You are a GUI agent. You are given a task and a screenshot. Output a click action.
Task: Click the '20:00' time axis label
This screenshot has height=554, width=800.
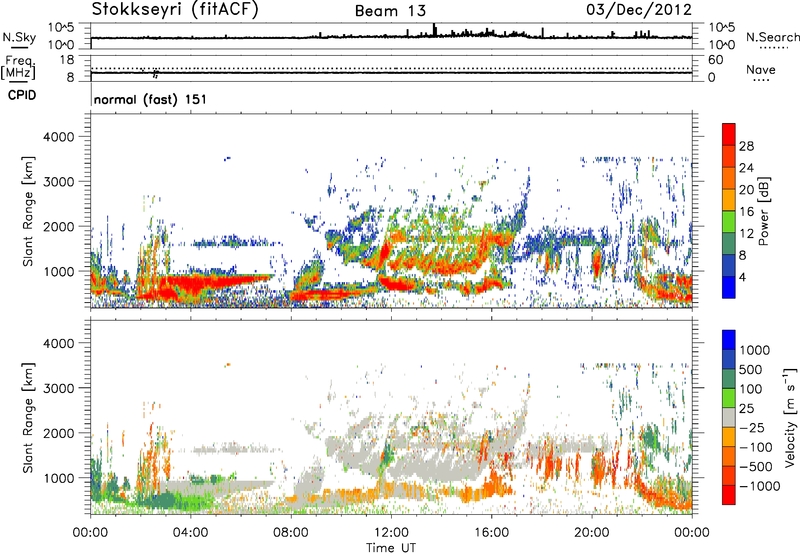click(591, 533)
